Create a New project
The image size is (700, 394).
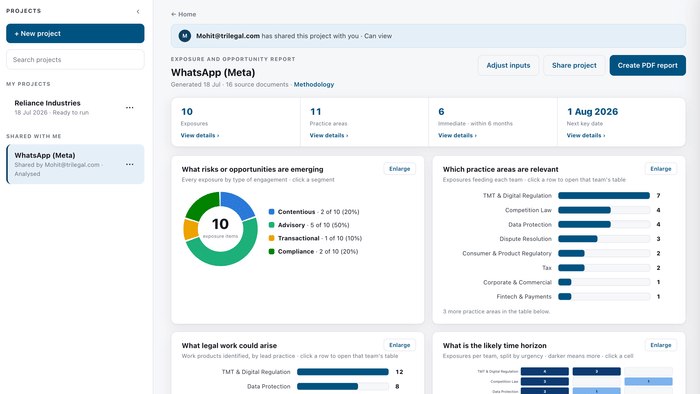coord(75,33)
